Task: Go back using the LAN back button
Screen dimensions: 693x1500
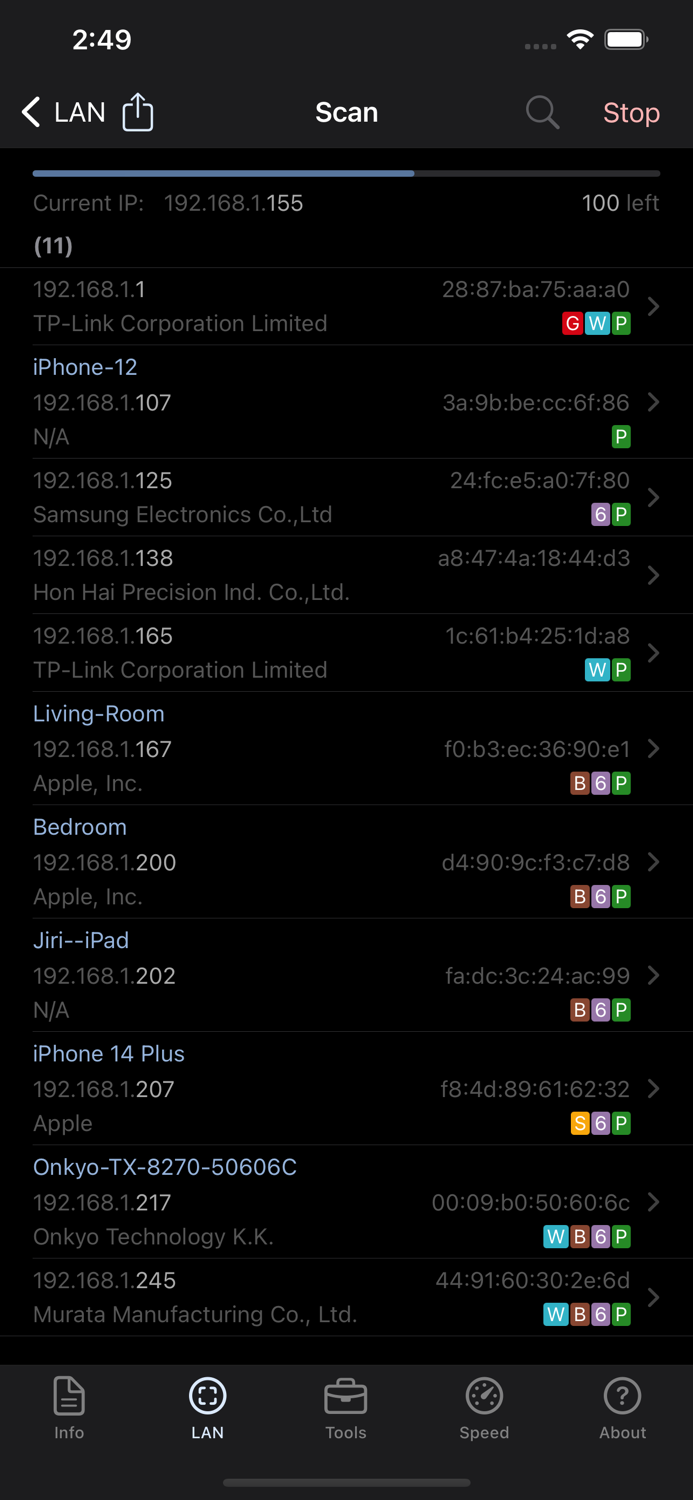Action: click(60, 112)
